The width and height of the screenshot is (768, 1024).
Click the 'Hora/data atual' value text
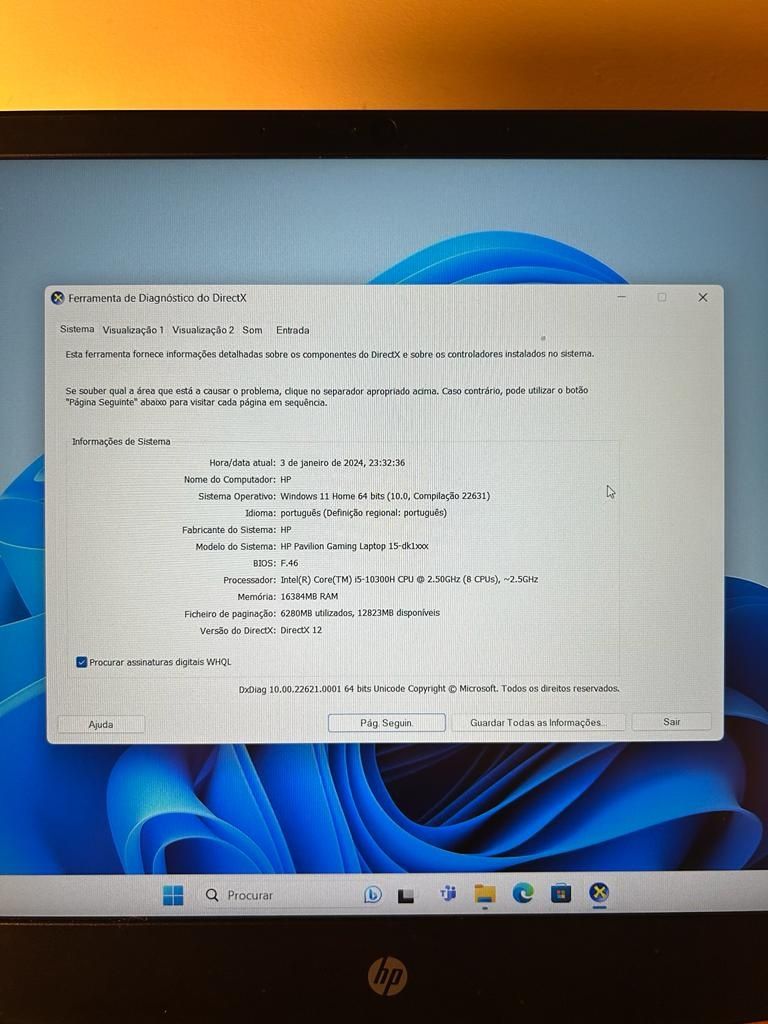(342, 463)
